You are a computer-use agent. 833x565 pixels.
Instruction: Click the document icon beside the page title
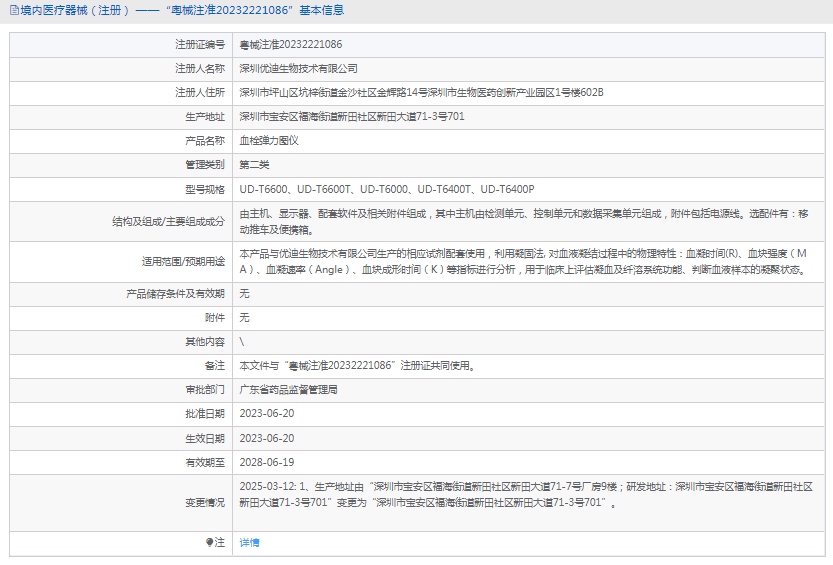point(11,11)
